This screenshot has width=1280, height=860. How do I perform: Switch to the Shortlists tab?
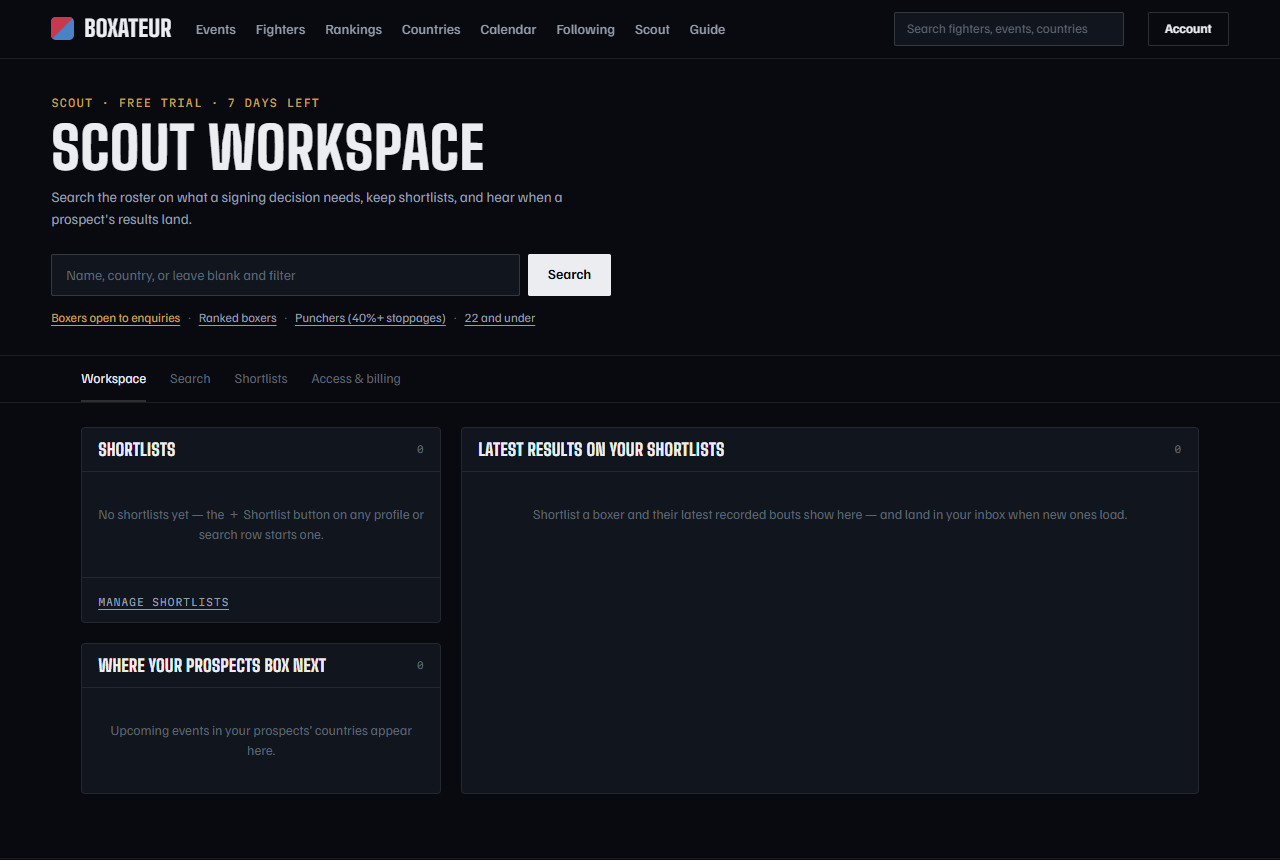click(x=261, y=379)
